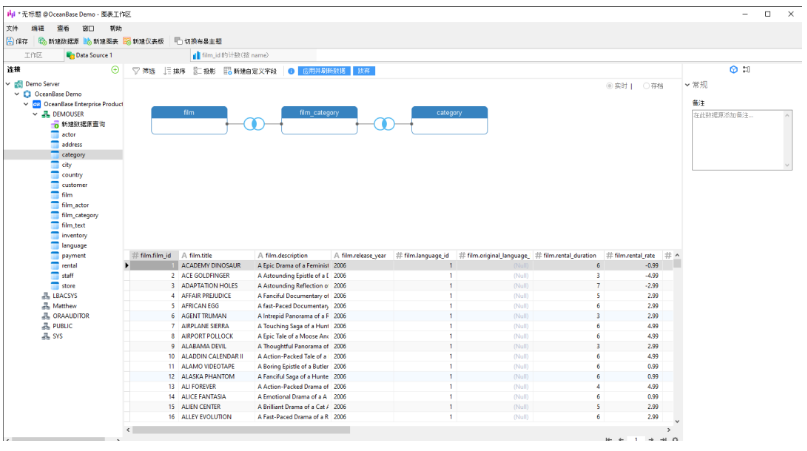Click in the 备注 notes text area
Image resolution: width=807 pixels, height=451 pixels.
pyautogui.click(x=738, y=140)
